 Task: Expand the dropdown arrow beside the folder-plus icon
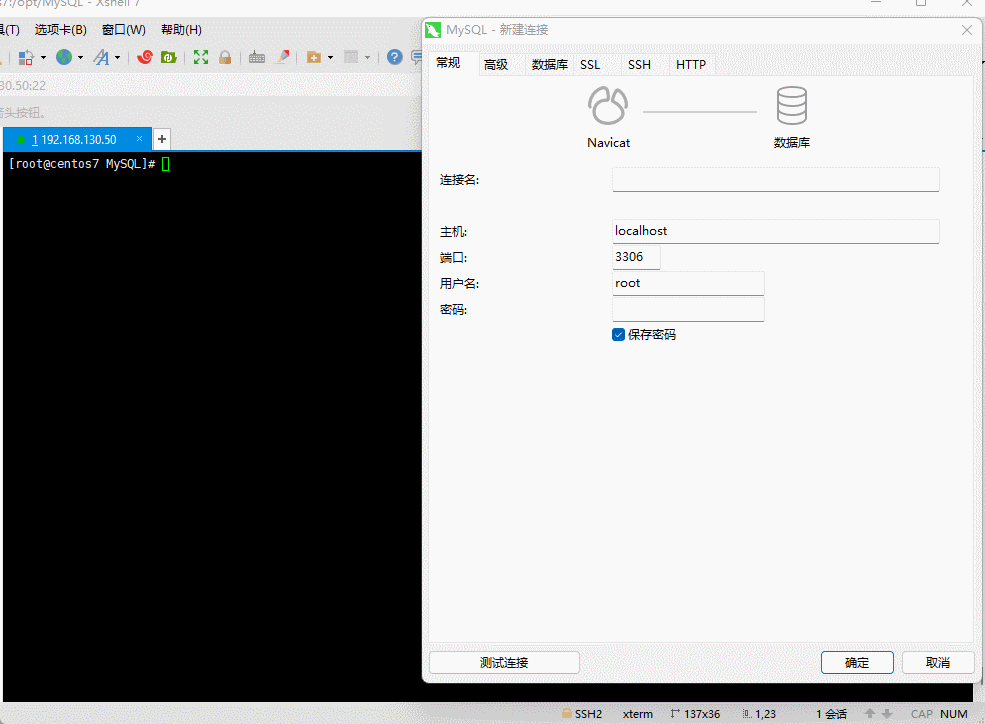click(x=330, y=58)
